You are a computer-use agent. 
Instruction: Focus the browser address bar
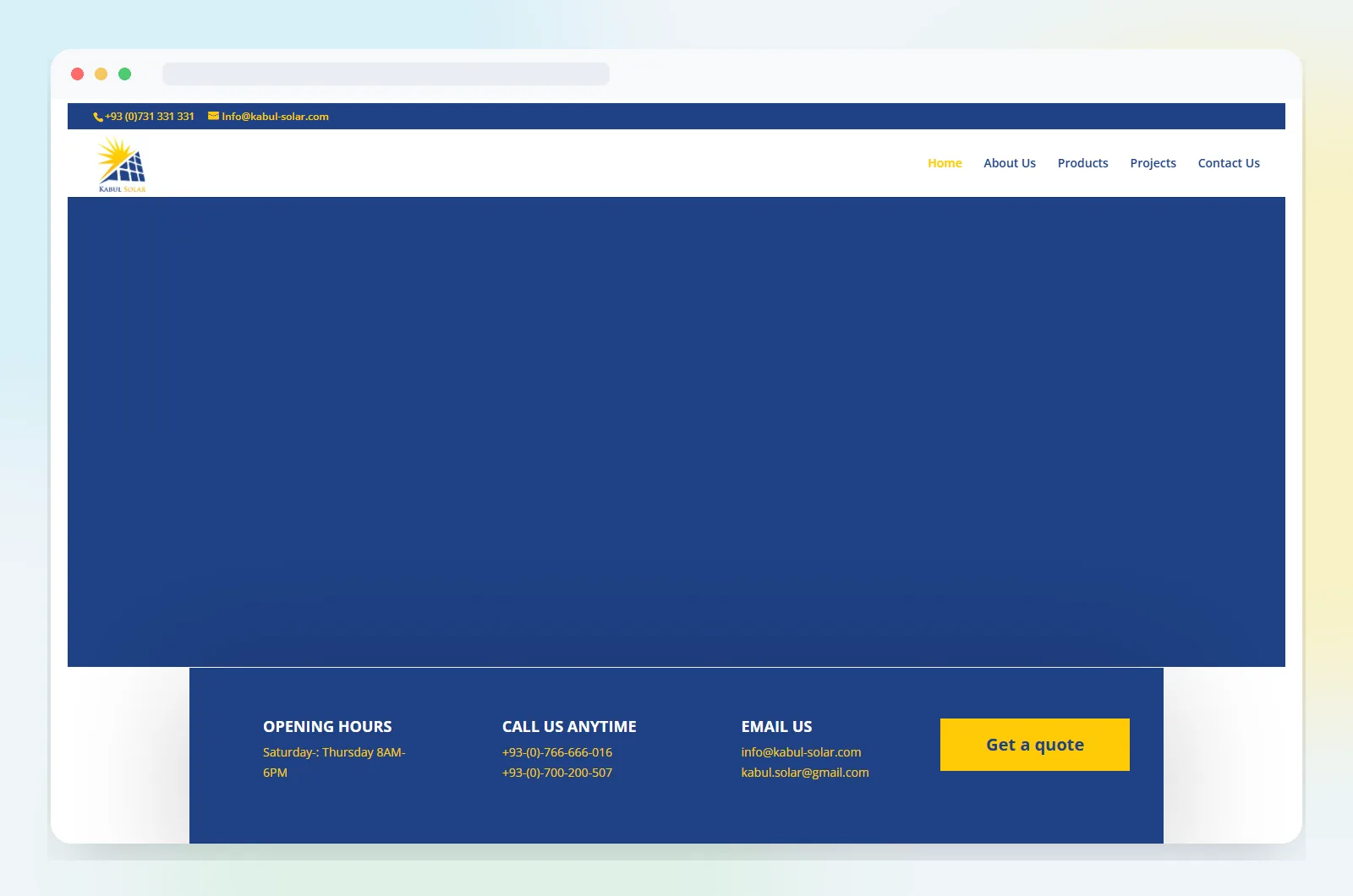coord(386,74)
